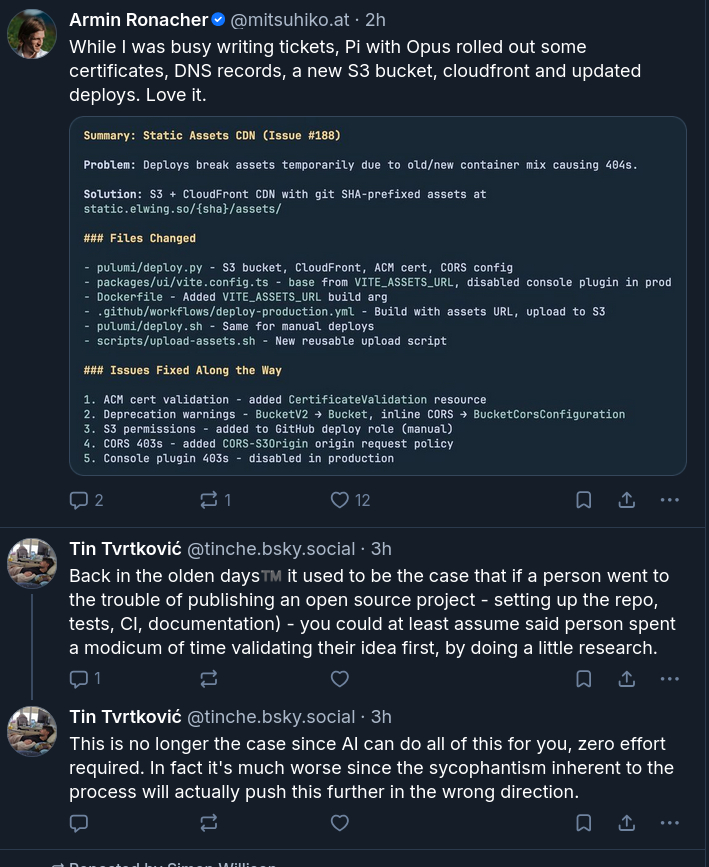This screenshot has height=867, width=709.
Task: Share Tin's 'olden days' post
Action: click(x=627, y=679)
